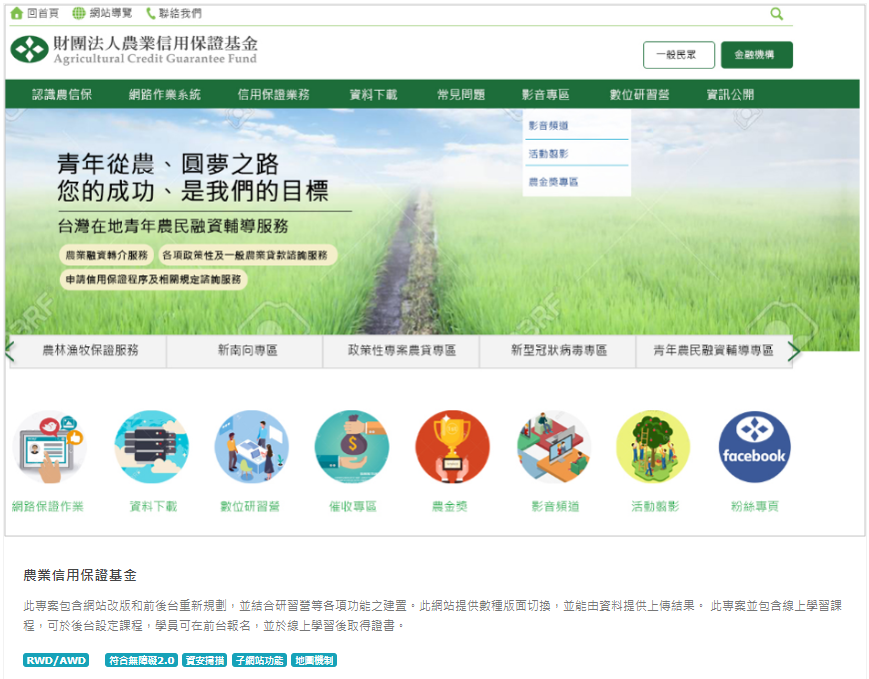Click the left carousel arrow
The width and height of the screenshot is (869, 679).
tap(10, 351)
